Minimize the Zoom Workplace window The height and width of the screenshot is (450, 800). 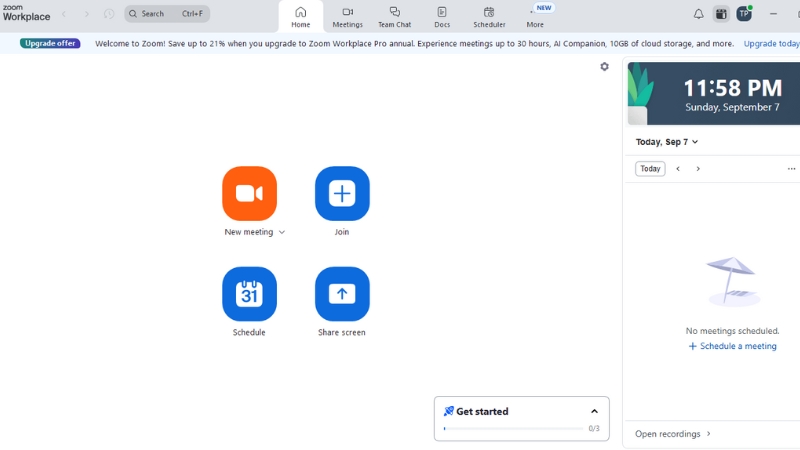(x=773, y=14)
